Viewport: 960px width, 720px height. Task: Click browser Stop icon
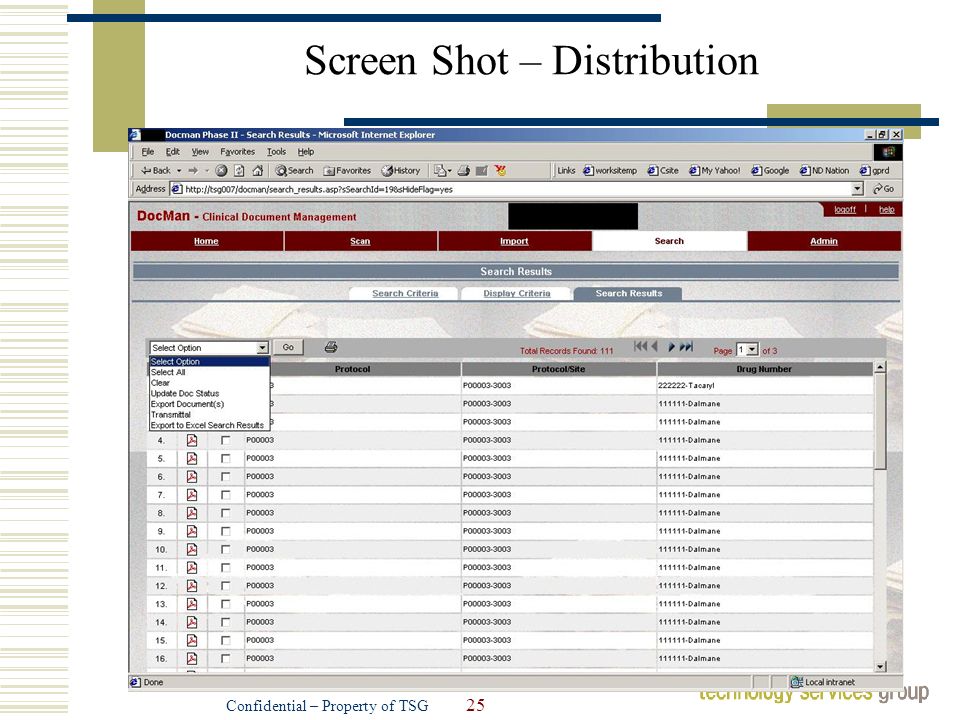[x=221, y=171]
